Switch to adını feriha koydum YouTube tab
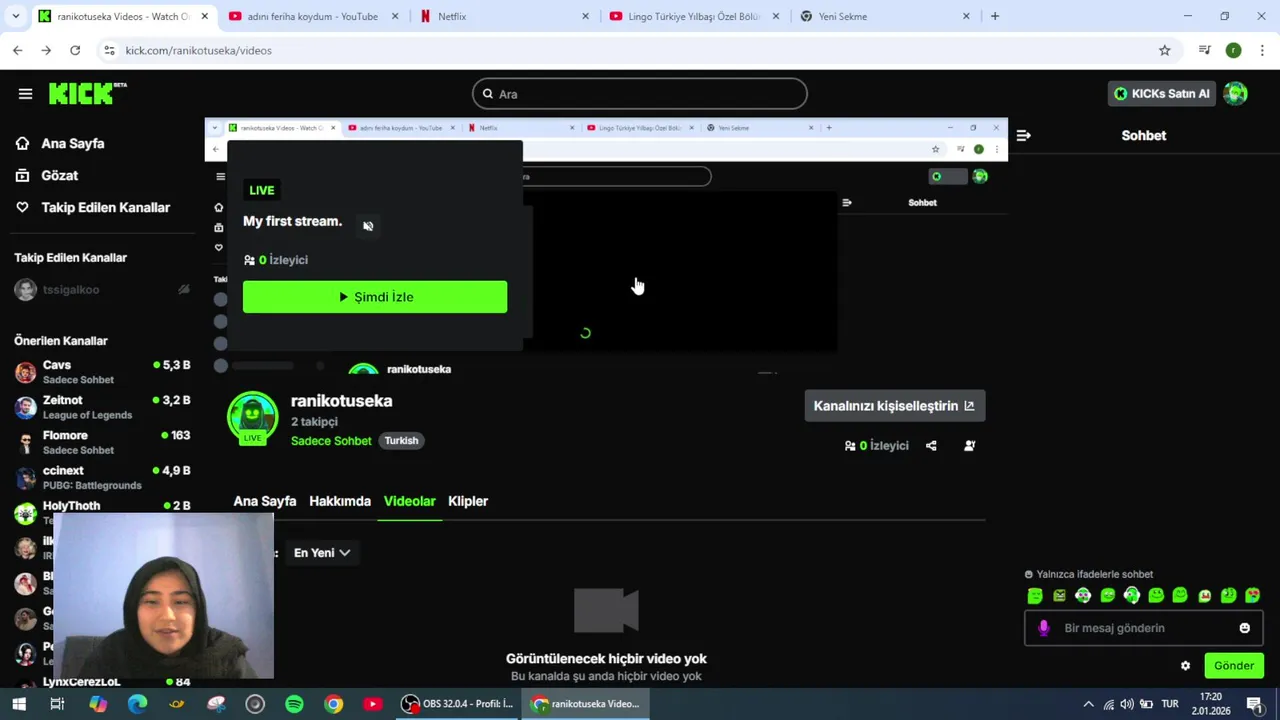Viewport: 1280px width, 720px height. [x=313, y=16]
